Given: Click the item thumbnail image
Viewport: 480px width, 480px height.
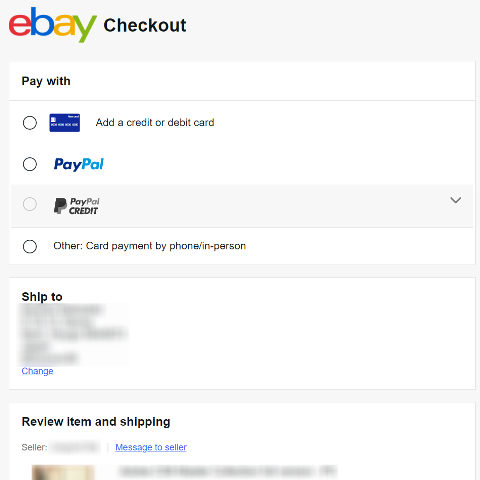Looking at the screenshot, I should (x=63, y=472).
